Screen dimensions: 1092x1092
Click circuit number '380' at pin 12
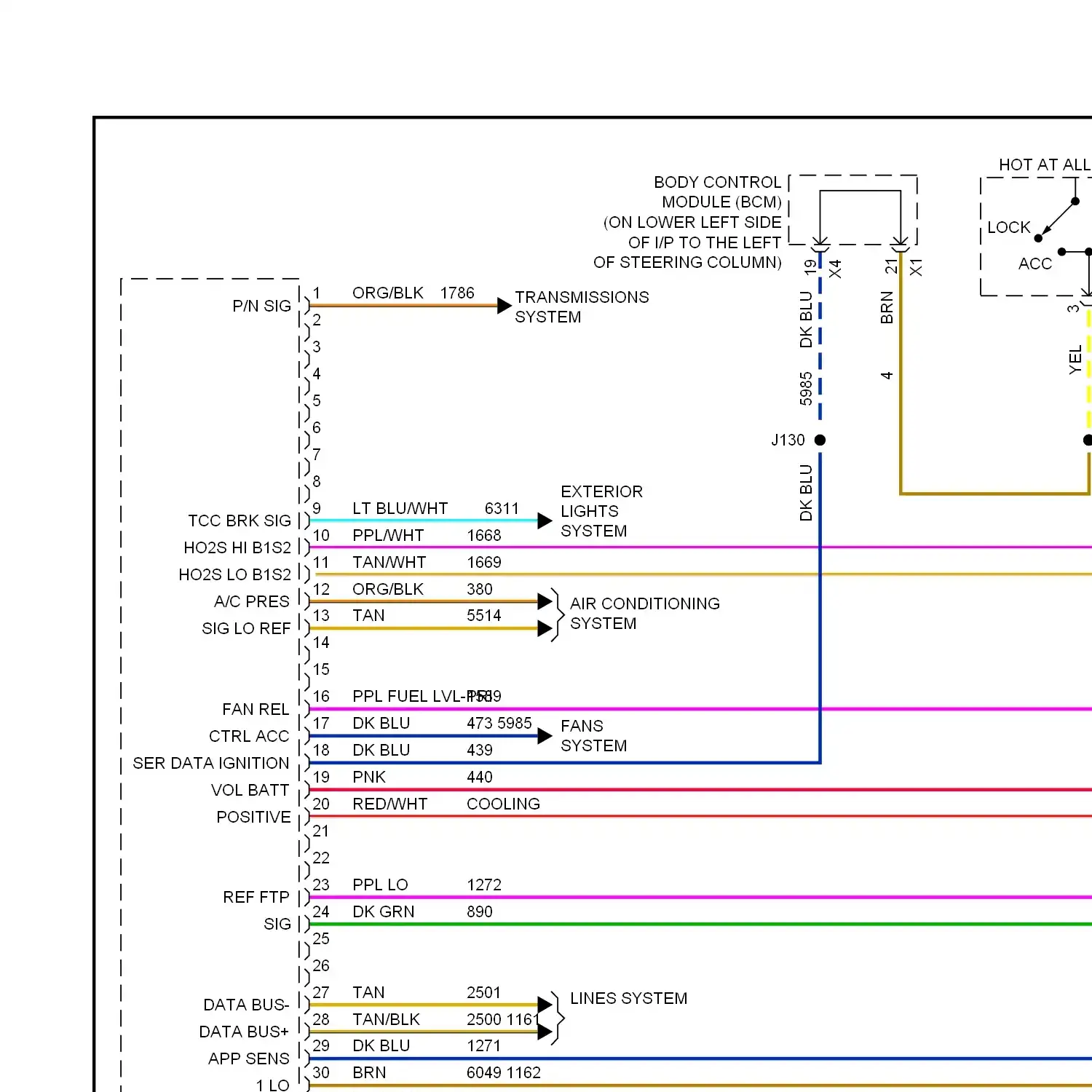(479, 589)
